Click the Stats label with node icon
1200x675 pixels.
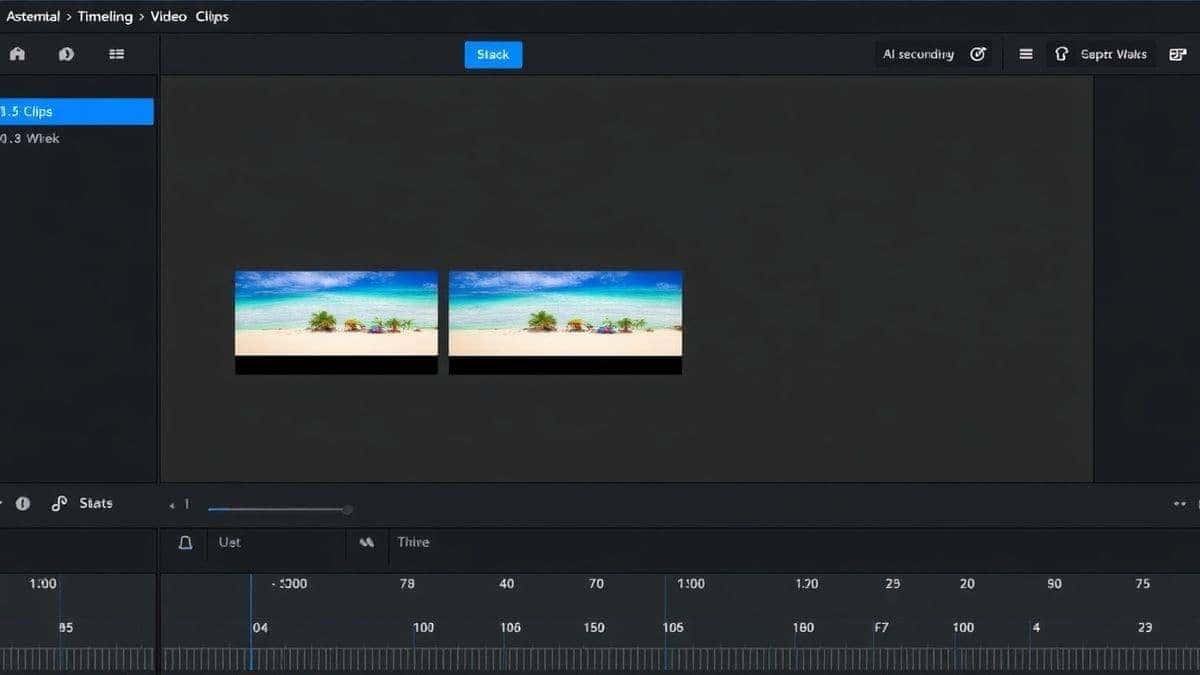coord(82,504)
